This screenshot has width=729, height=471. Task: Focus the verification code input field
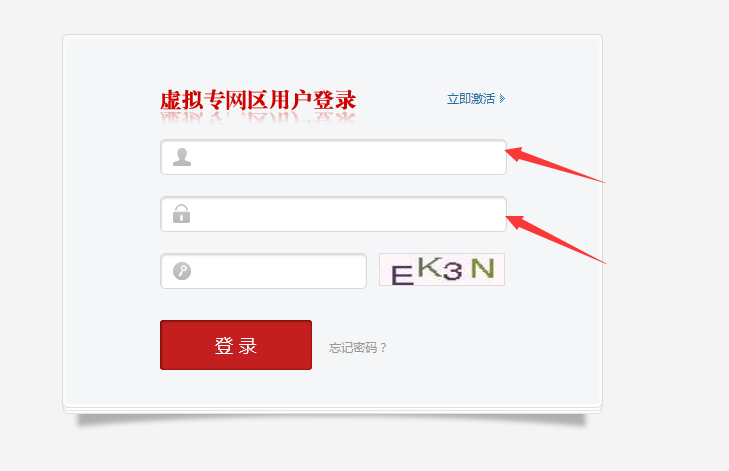pyautogui.click(x=264, y=271)
